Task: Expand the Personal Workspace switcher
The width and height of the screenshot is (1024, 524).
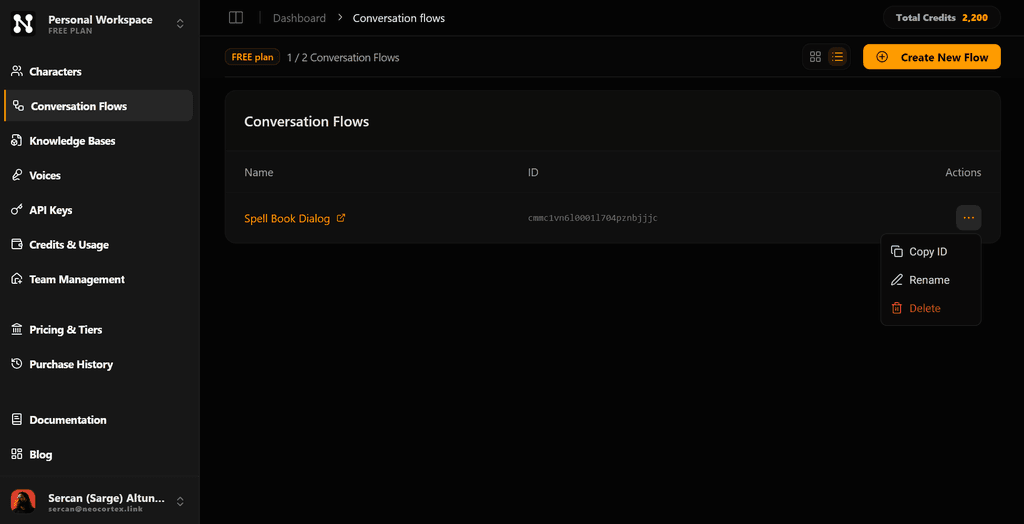Action: 180,24
